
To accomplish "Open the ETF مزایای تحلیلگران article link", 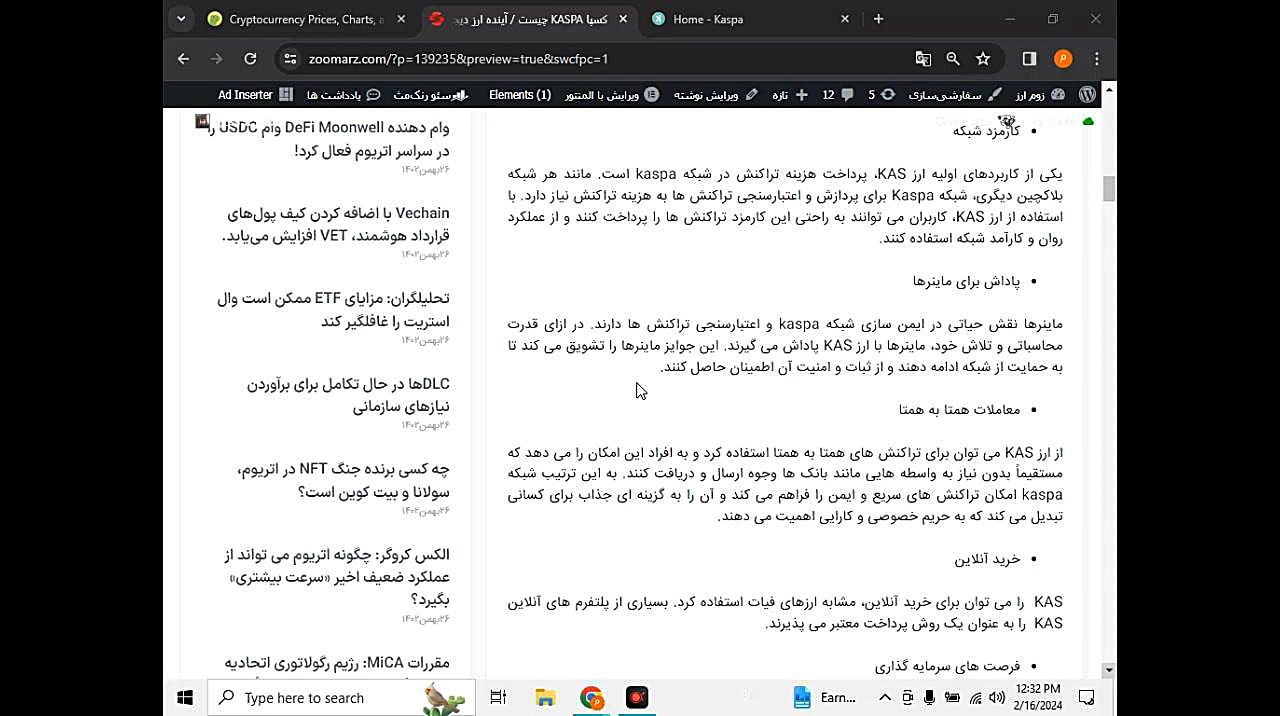I will coord(333,310).
